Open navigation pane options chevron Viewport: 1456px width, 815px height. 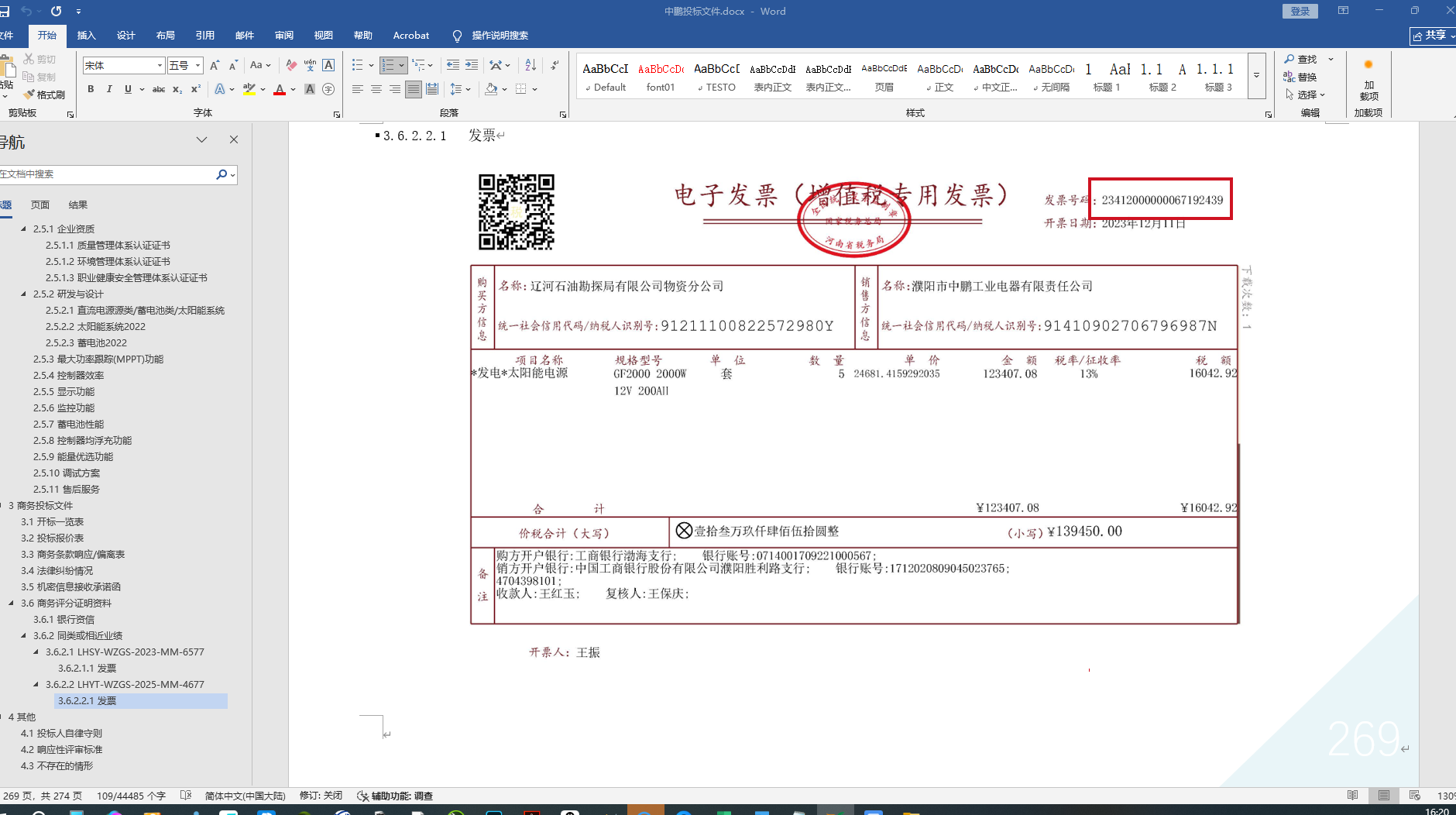[x=202, y=140]
